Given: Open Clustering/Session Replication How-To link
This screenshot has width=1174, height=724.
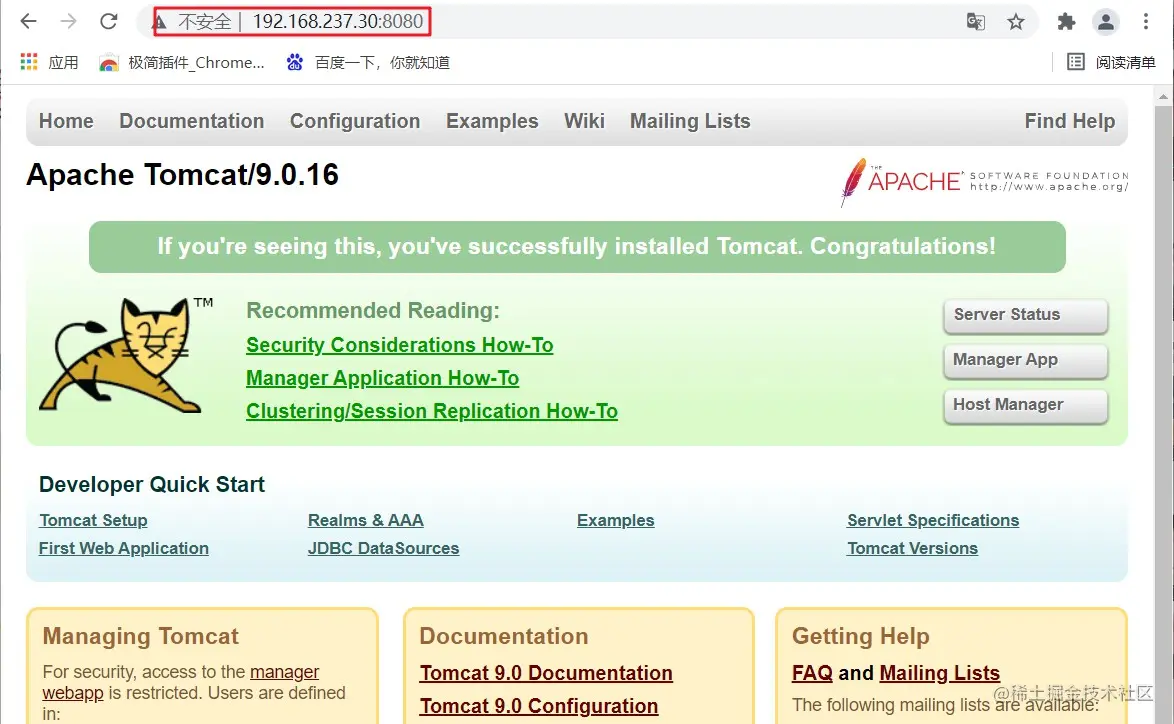Looking at the screenshot, I should click(432, 411).
